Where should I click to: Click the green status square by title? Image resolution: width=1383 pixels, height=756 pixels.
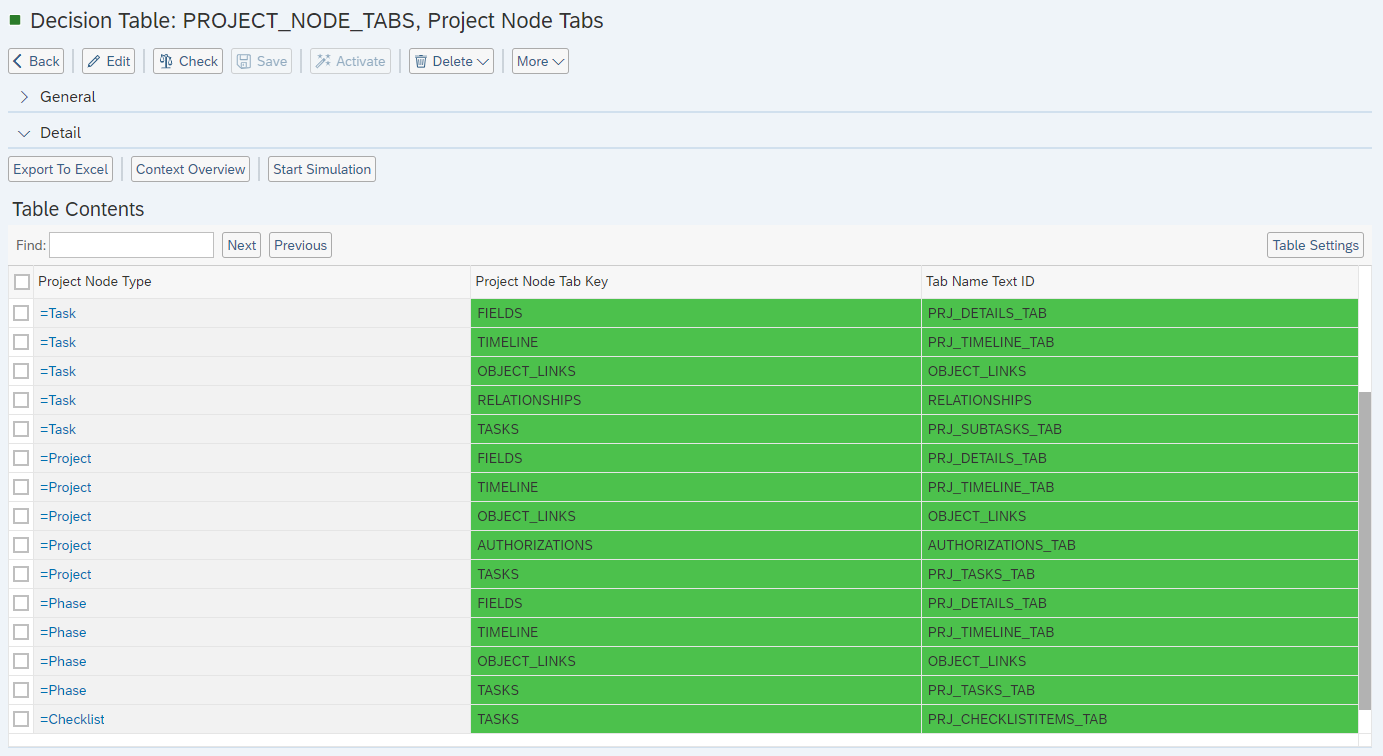[15, 20]
